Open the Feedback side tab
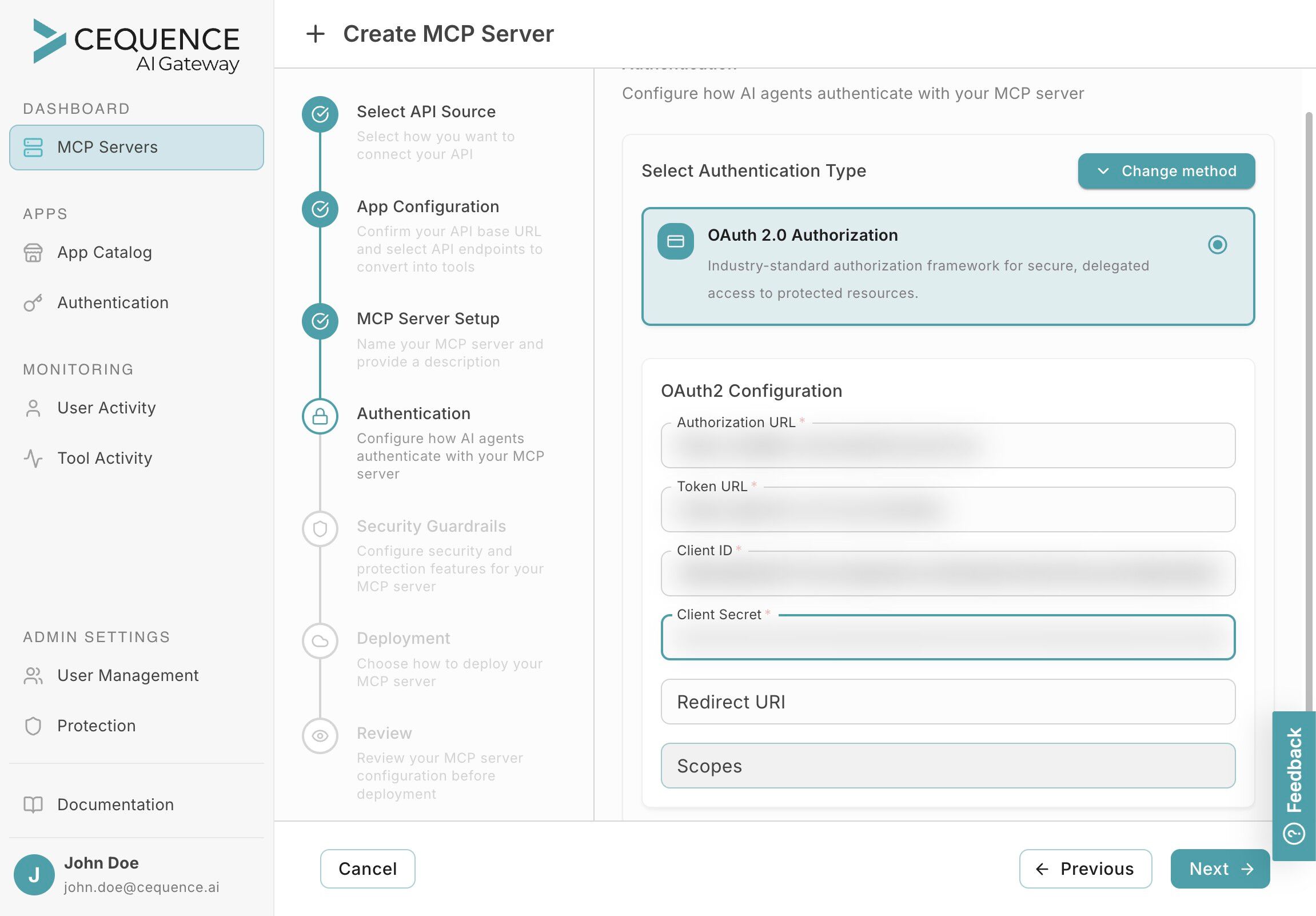This screenshot has height=916, width=1316. [1294, 785]
